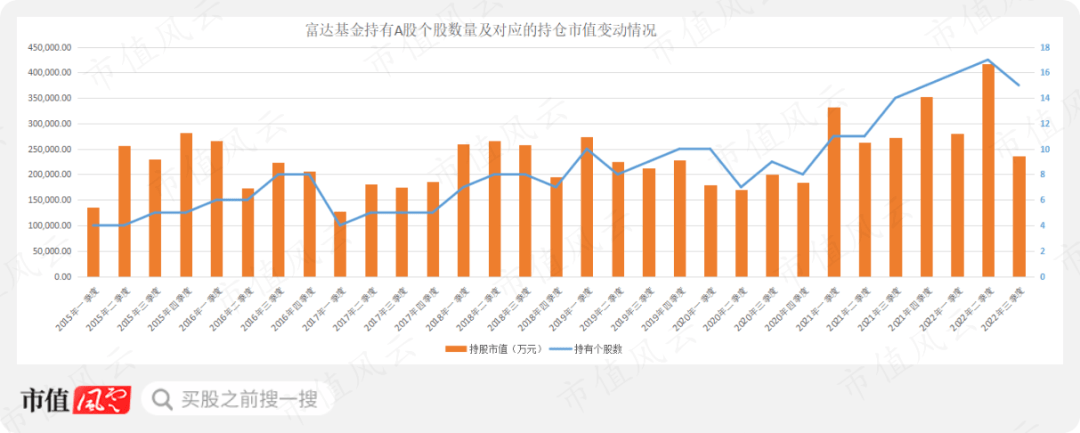Click the orange bar for 2017年一季度
The height and width of the screenshot is (433, 1080).
click(x=340, y=244)
